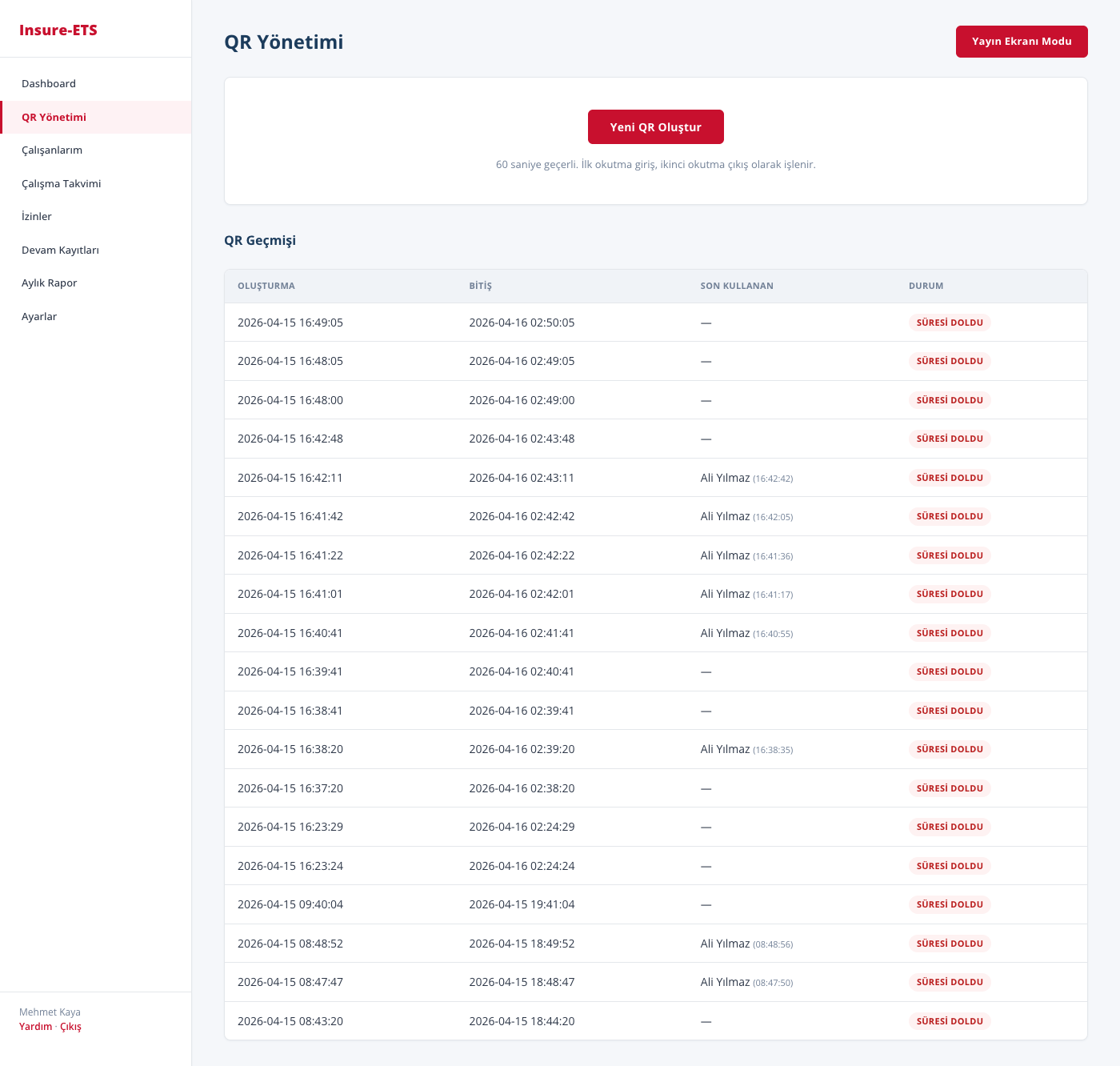Click the Bitiş column header

(480, 286)
